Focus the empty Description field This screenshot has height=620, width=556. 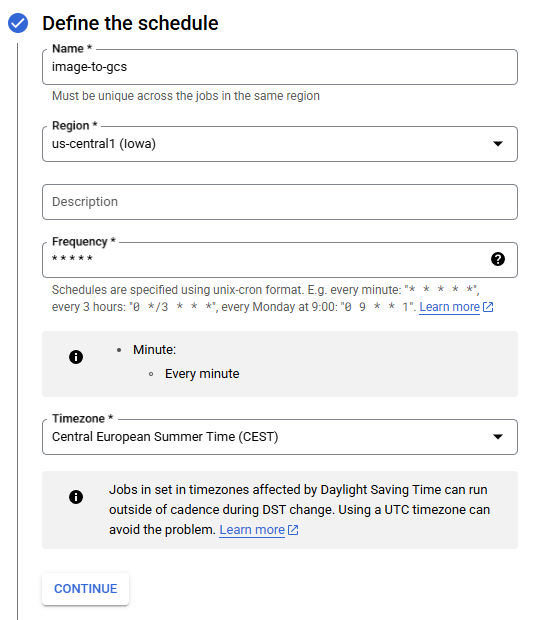point(280,202)
